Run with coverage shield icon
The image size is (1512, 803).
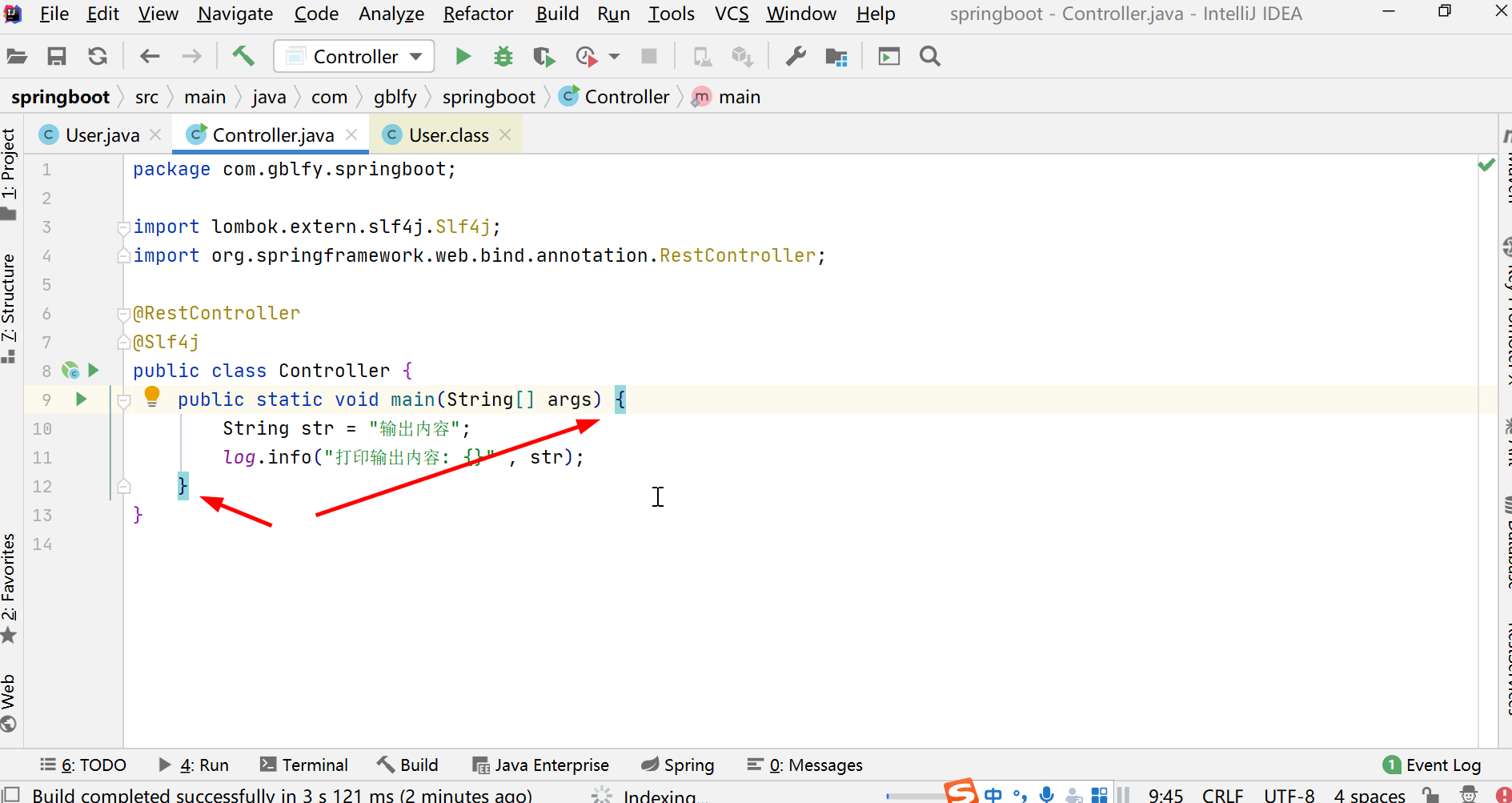coord(543,56)
